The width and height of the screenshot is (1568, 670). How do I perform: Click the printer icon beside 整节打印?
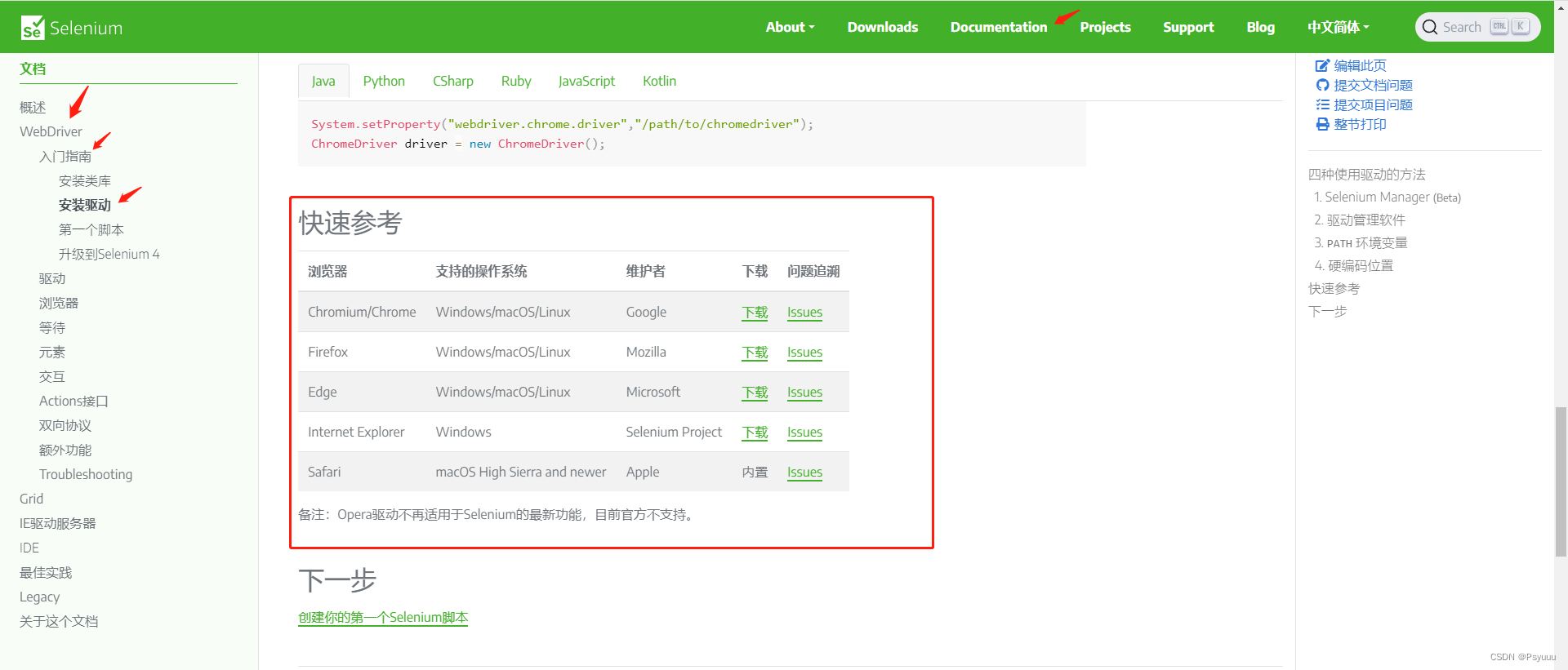pos(1322,124)
